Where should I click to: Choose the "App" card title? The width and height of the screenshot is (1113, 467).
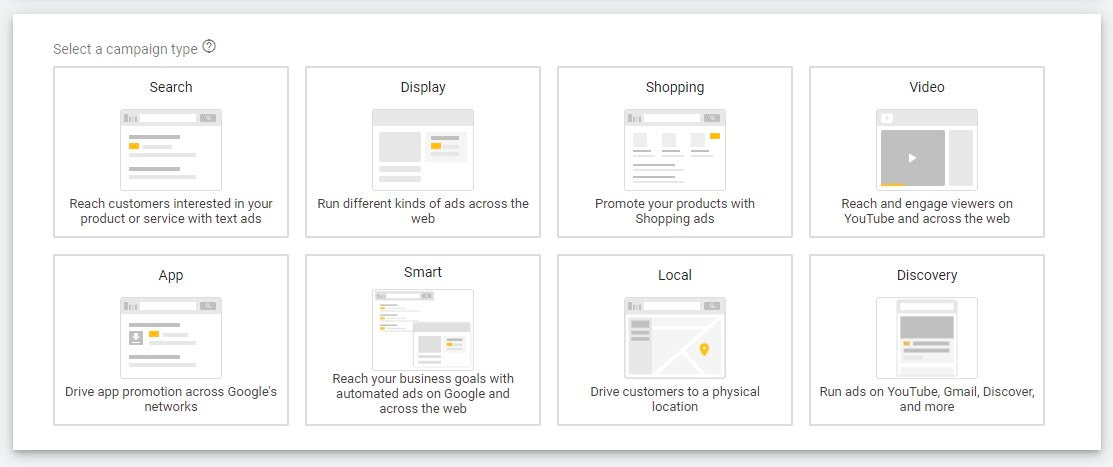[171, 275]
